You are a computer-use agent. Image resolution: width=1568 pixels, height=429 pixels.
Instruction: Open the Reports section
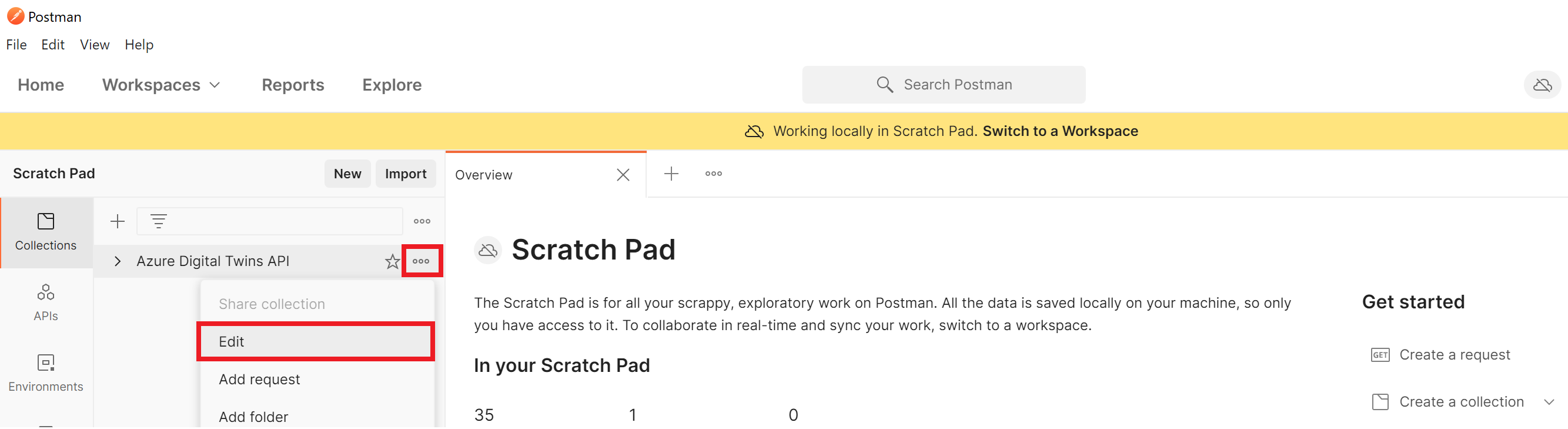pos(293,85)
